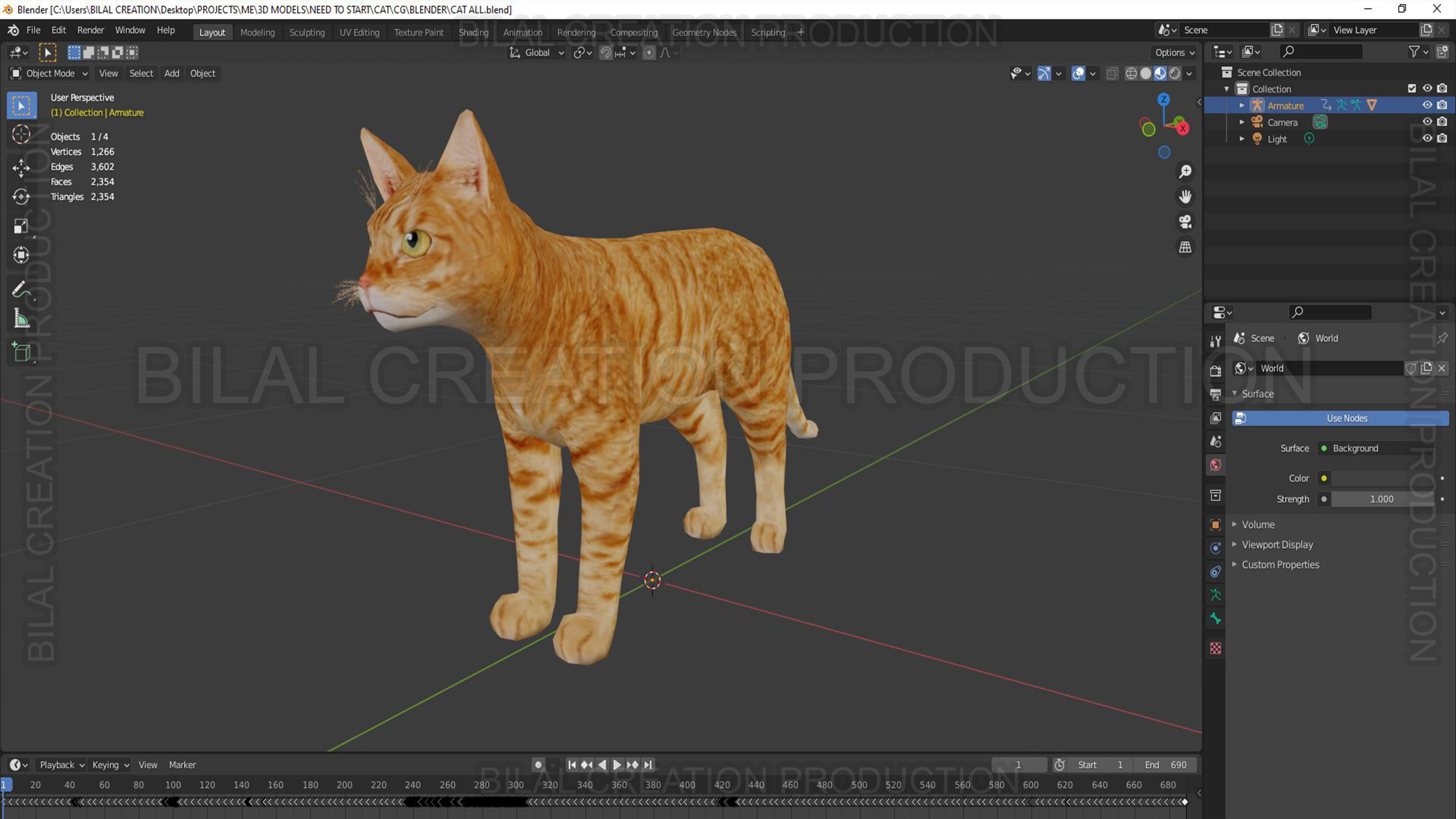Click the Play animation button
Image resolution: width=1456 pixels, height=819 pixels.
coord(617,764)
